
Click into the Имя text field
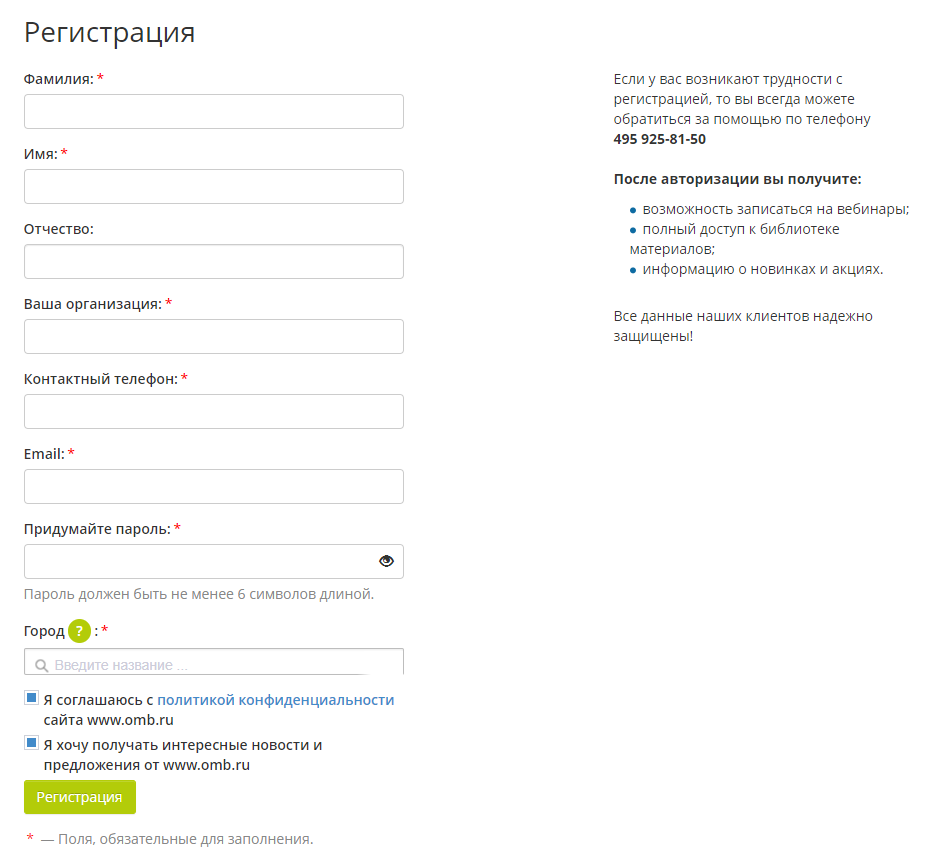click(213, 187)
